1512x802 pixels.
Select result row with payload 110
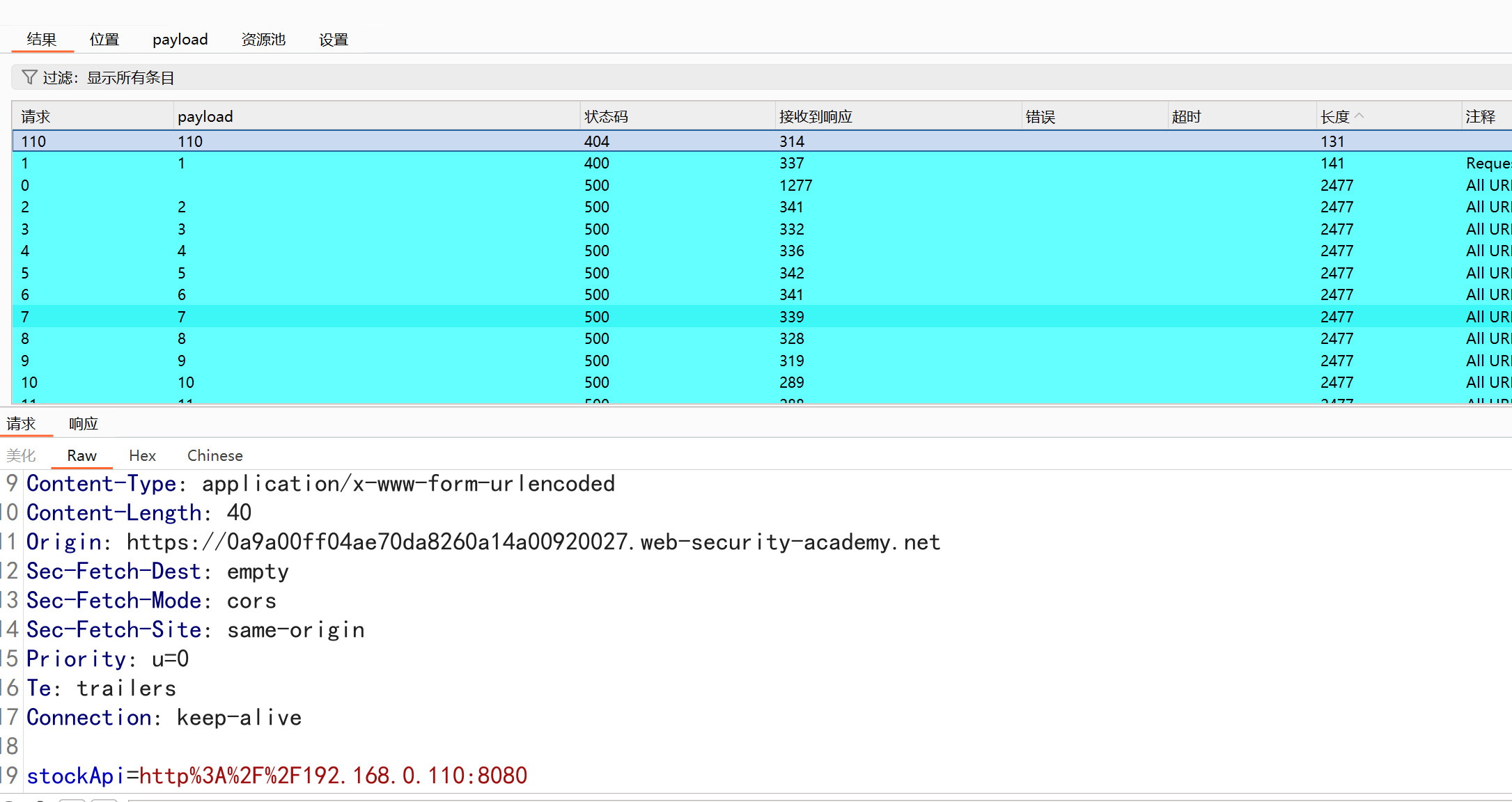coord(190,141)
